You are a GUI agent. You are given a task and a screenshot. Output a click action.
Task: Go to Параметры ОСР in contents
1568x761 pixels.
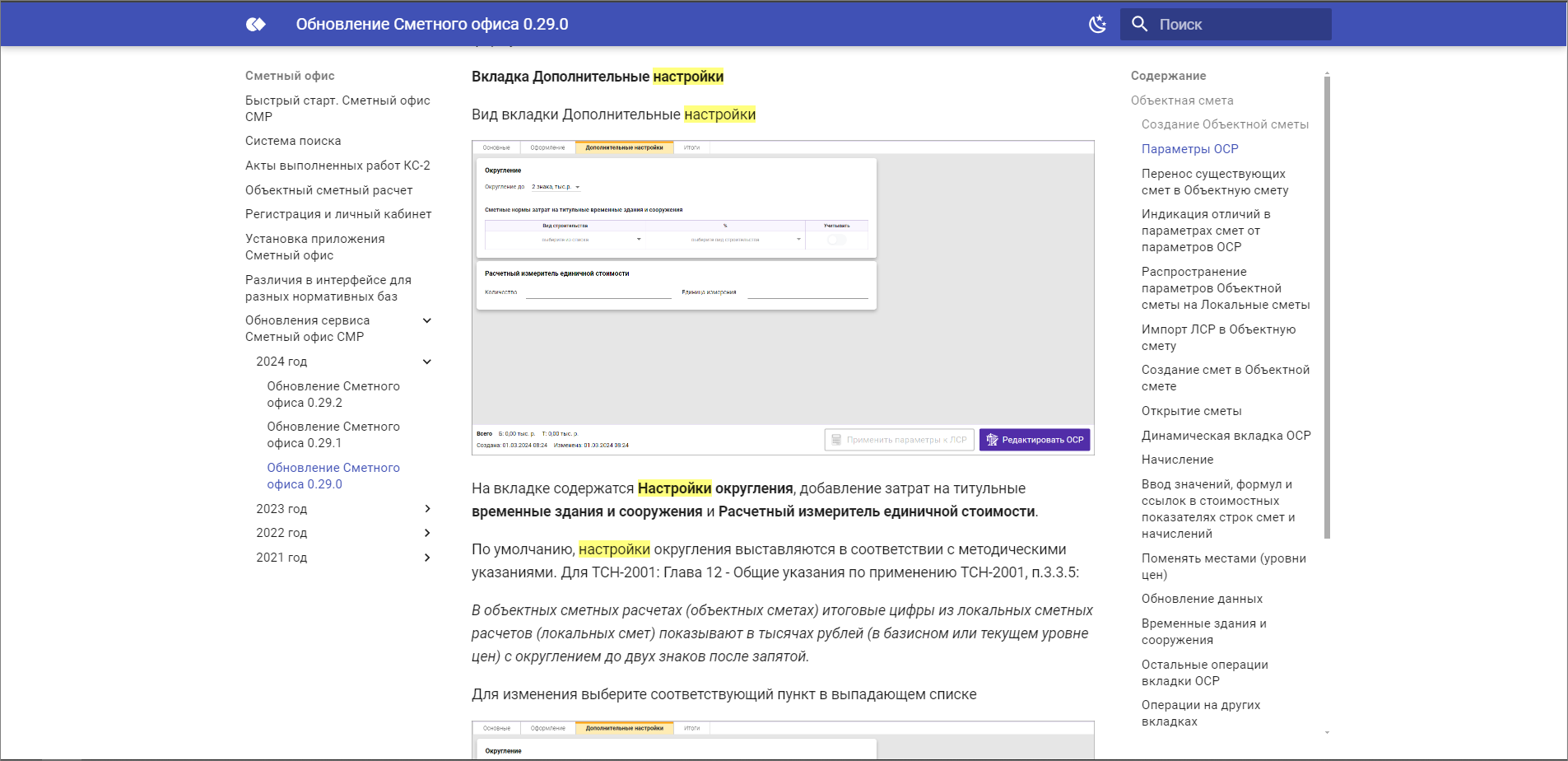pyautogui.click(x=1189, y=149)
